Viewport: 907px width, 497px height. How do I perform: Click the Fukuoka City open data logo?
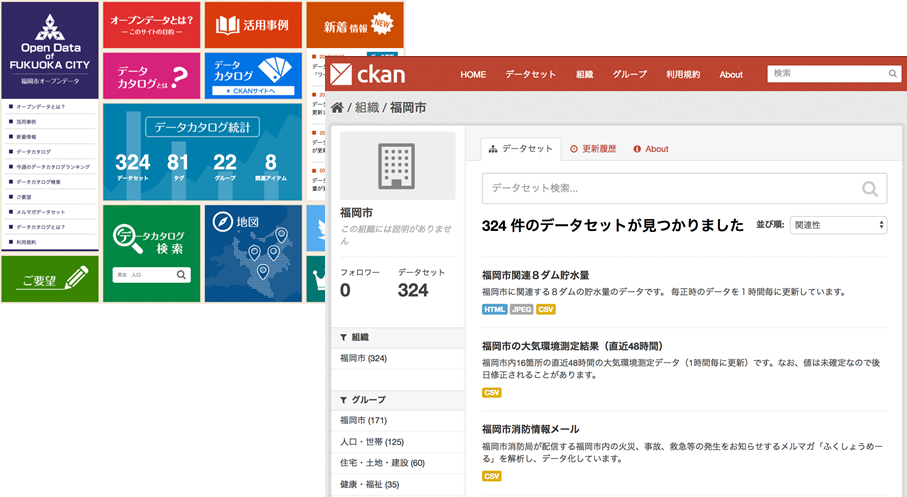coord(50,50)
